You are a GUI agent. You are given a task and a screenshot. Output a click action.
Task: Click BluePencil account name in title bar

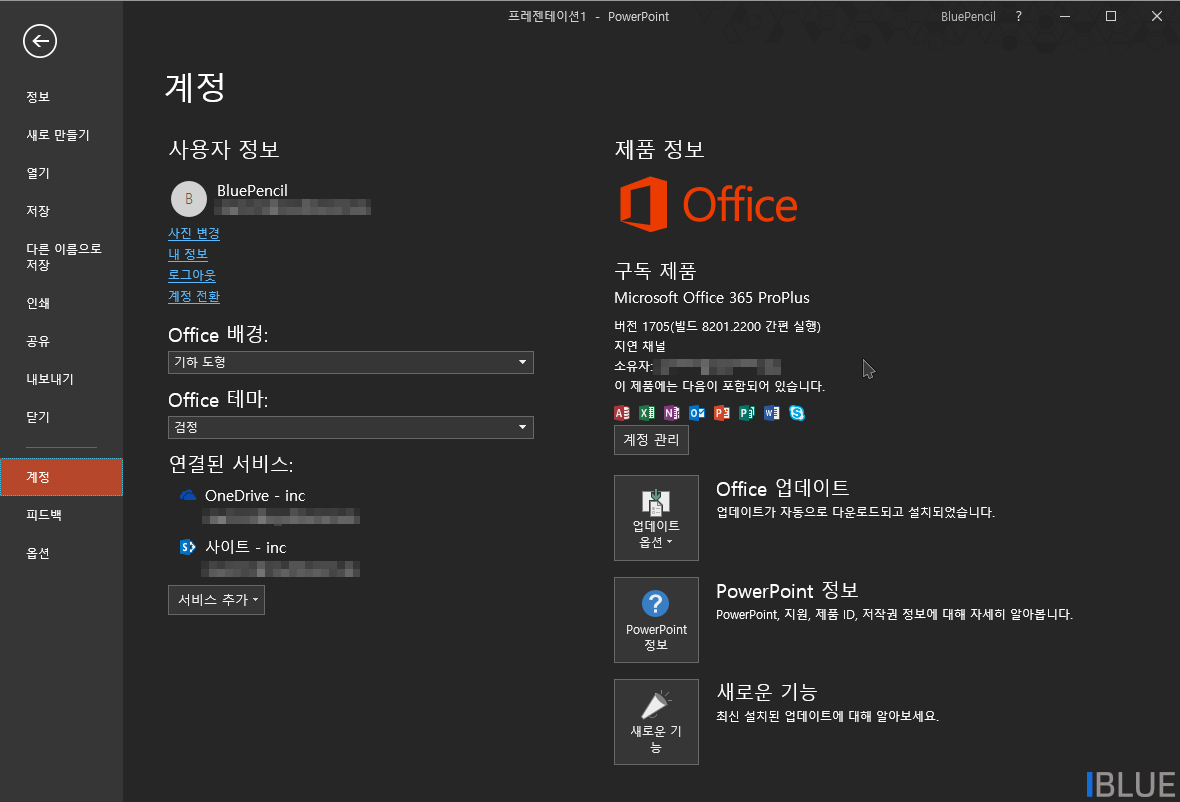[x=968, y=17]
